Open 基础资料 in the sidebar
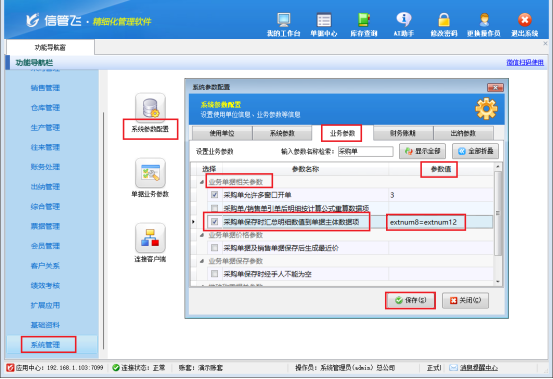 pos(45,325)
